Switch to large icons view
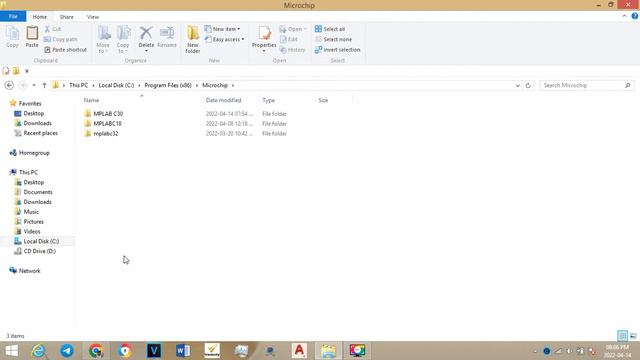This screenshot has width=640, height=360. pyautogui.click(x=633, y=336)
